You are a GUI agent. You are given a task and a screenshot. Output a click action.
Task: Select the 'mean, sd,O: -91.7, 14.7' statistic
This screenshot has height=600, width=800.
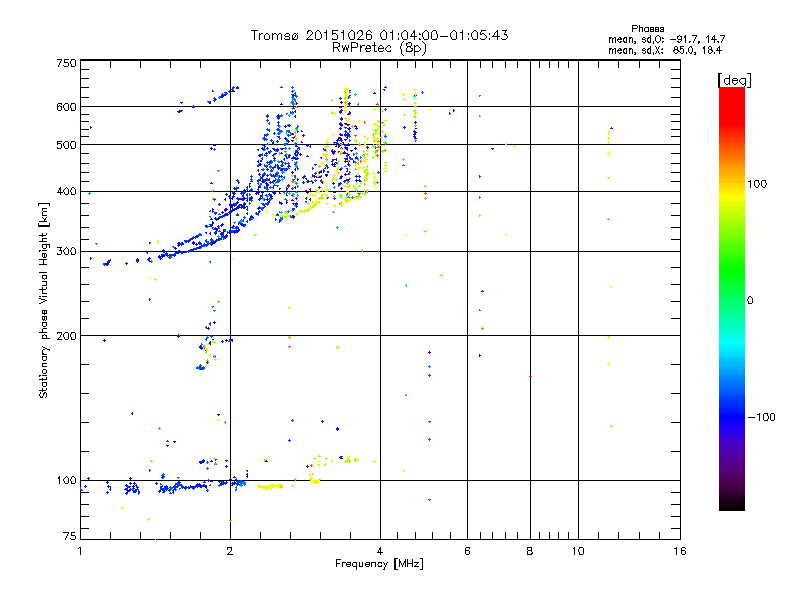666,40
